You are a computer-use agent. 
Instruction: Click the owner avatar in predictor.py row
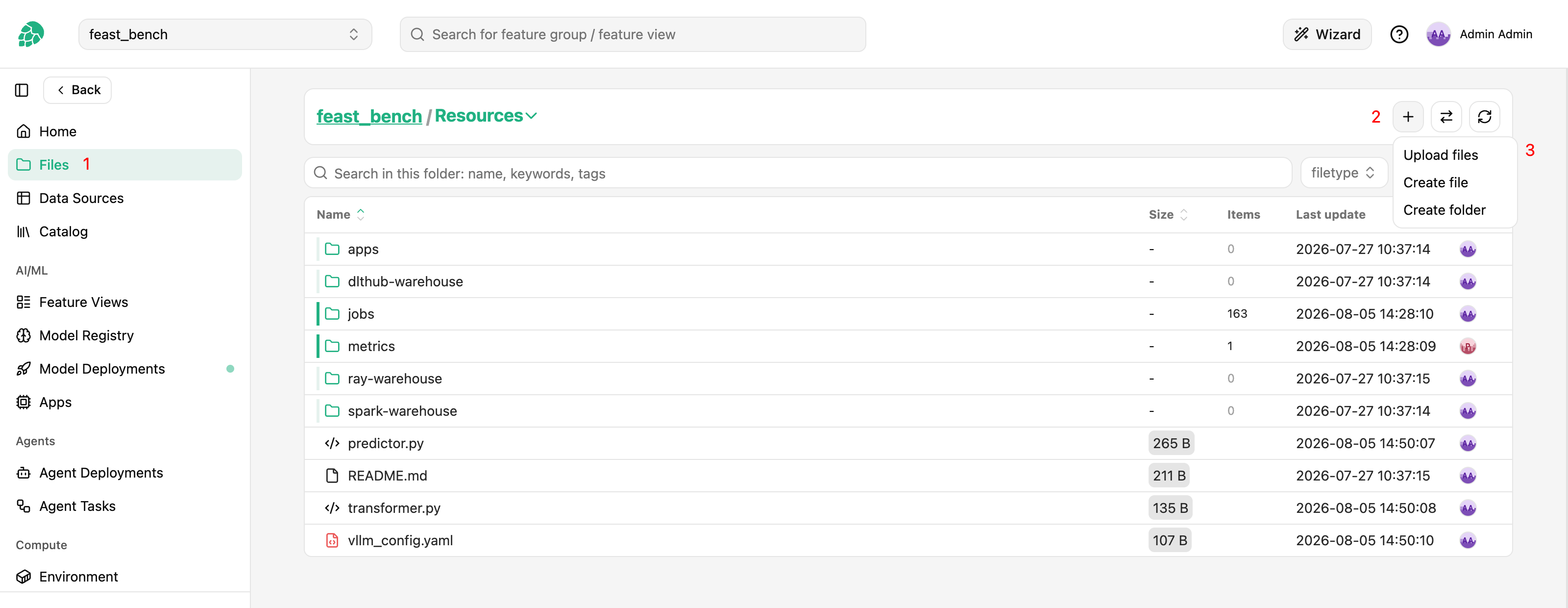point(1468,444)
